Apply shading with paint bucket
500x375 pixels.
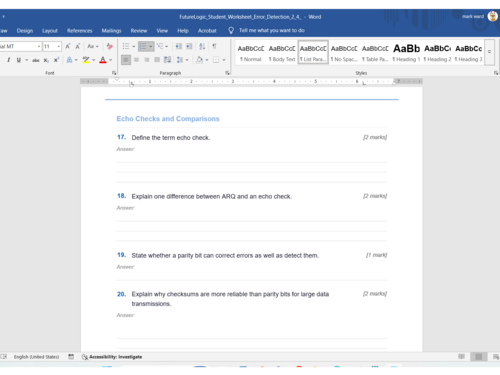[199, 60]
